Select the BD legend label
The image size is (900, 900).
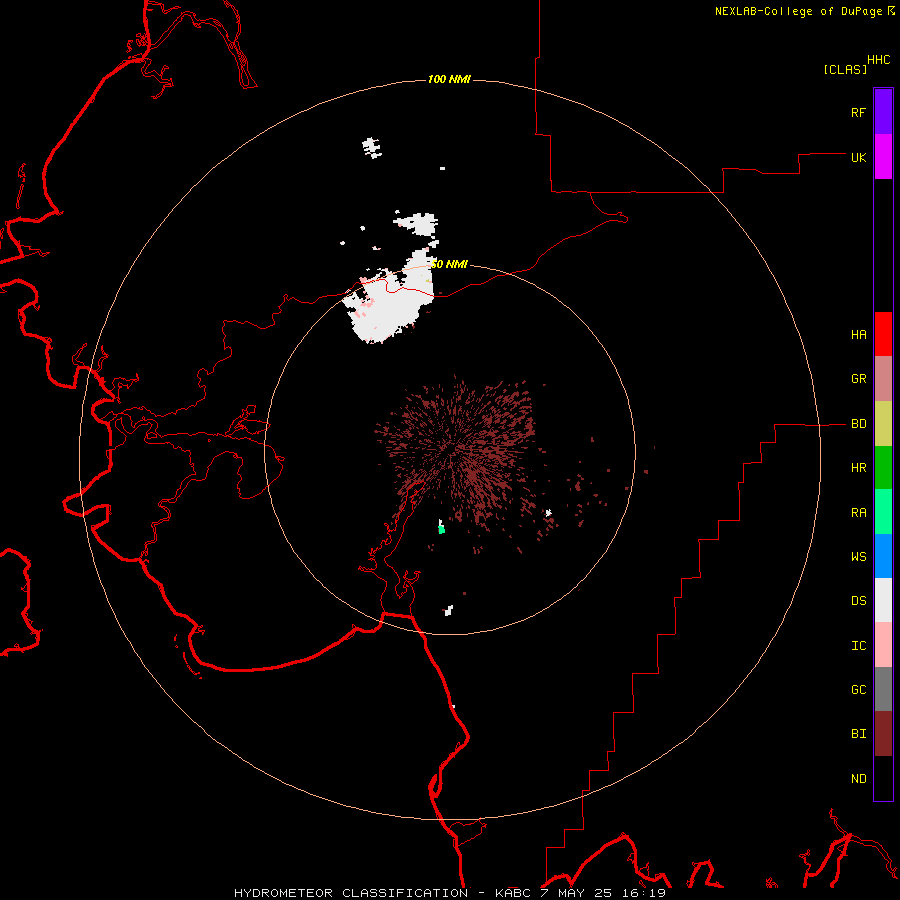click(858, 424)
